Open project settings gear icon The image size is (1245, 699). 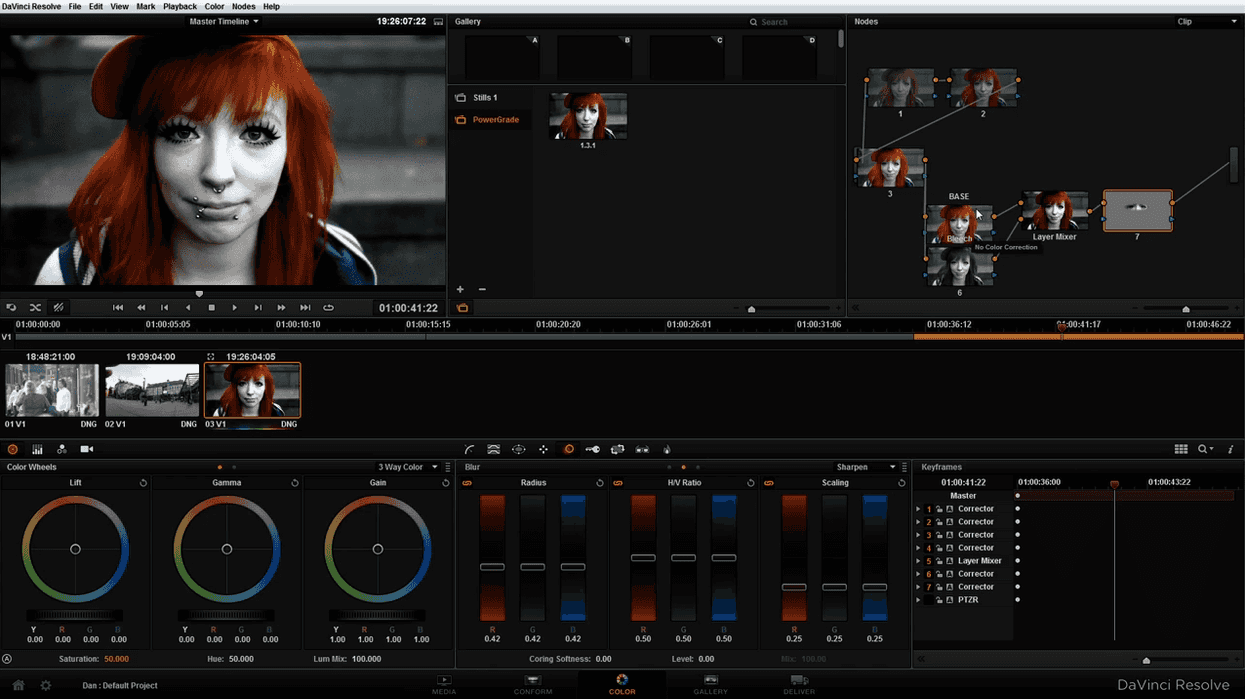(x=45, y=685)
